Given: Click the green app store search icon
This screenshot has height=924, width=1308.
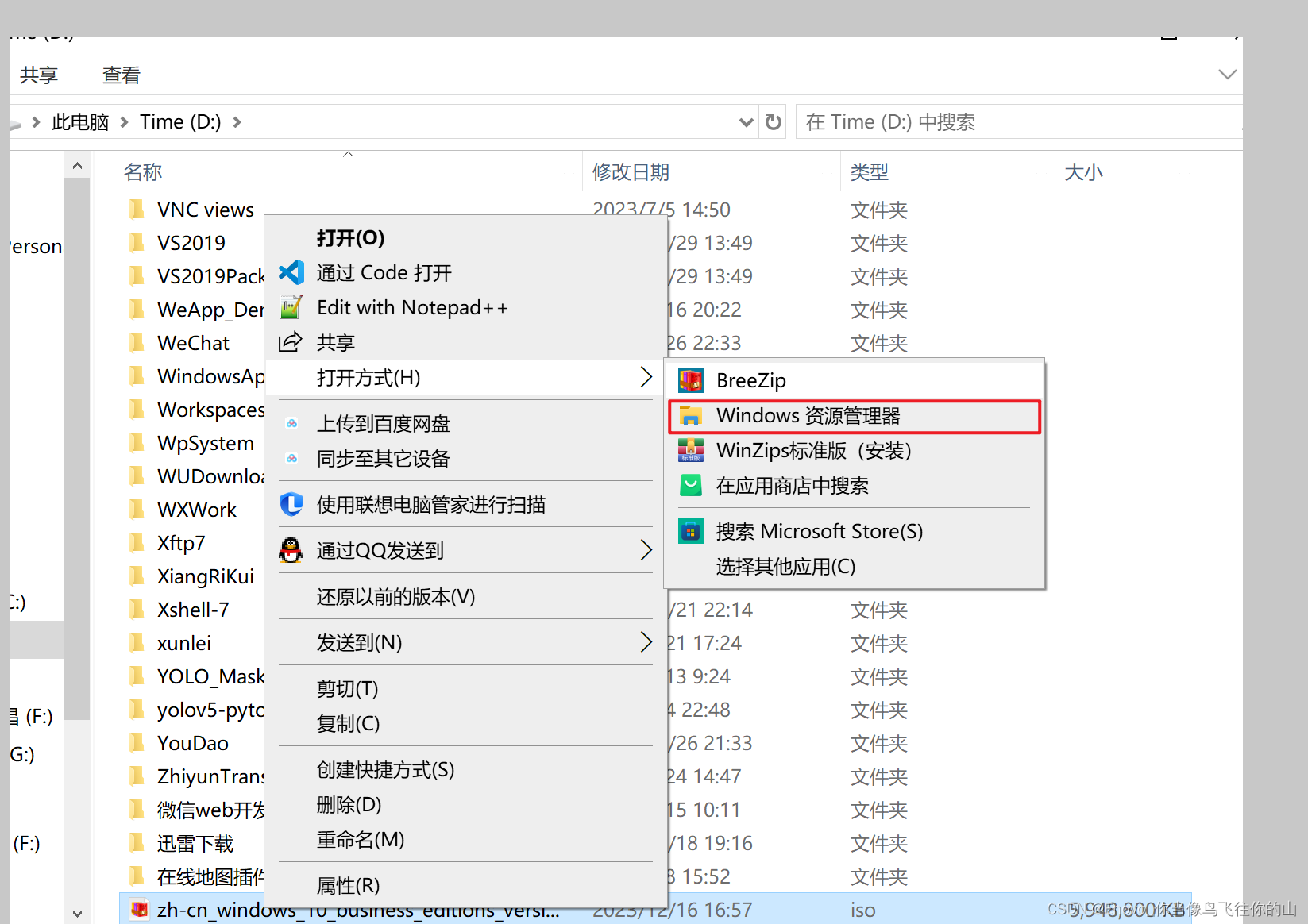Looking at the screenshot, I should pos(691,485).
